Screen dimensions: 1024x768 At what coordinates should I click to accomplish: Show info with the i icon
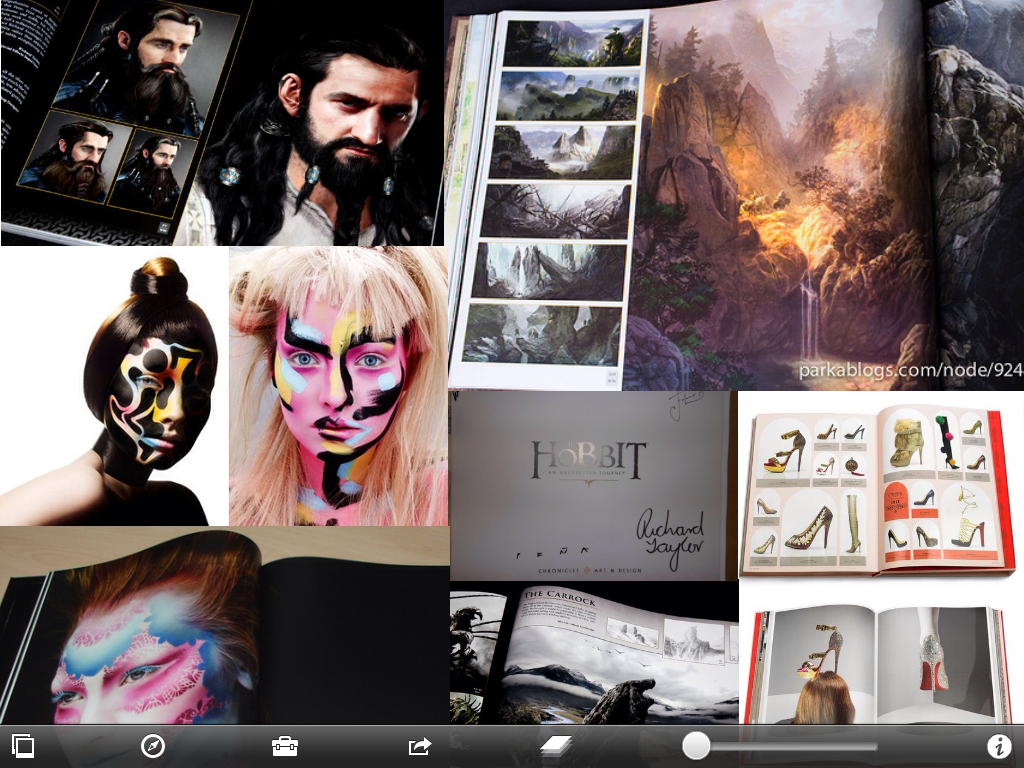pyautogui.click(x=999, y=746)
